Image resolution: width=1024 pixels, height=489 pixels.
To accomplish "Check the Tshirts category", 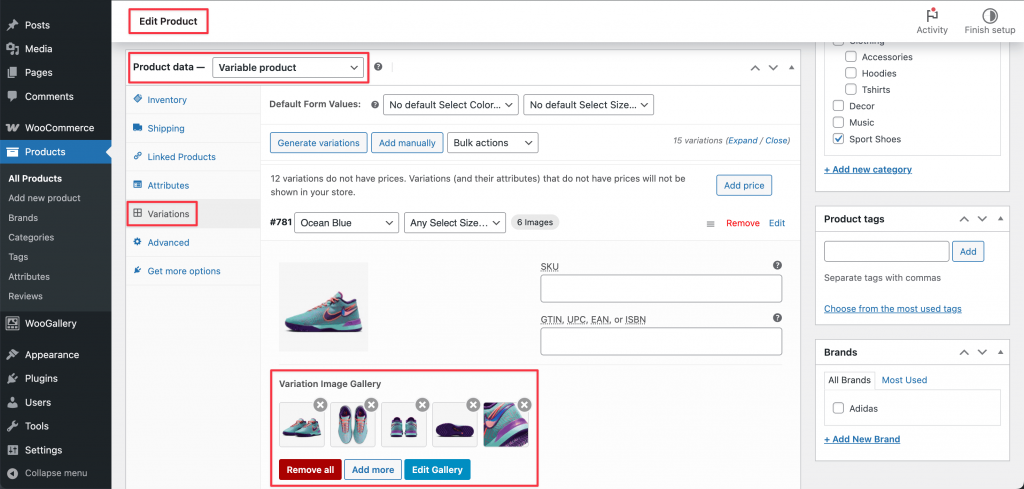I will coord(851,89).
